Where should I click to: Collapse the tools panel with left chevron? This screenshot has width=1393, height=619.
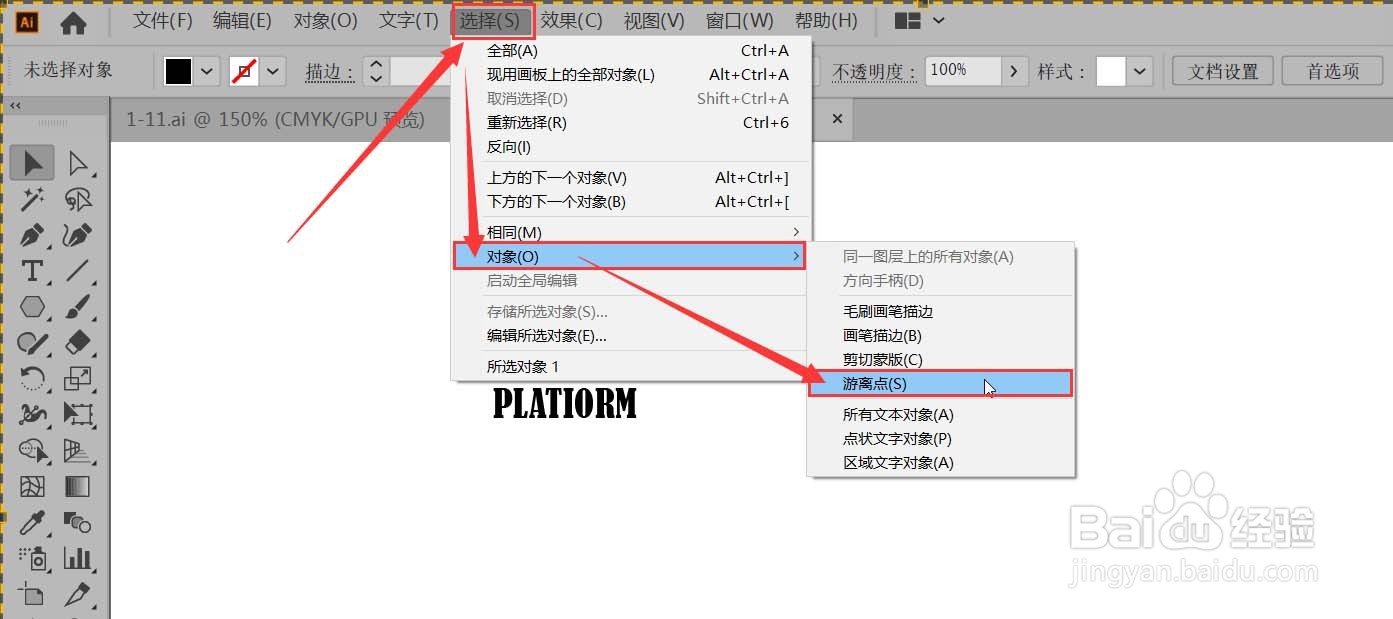14,104
